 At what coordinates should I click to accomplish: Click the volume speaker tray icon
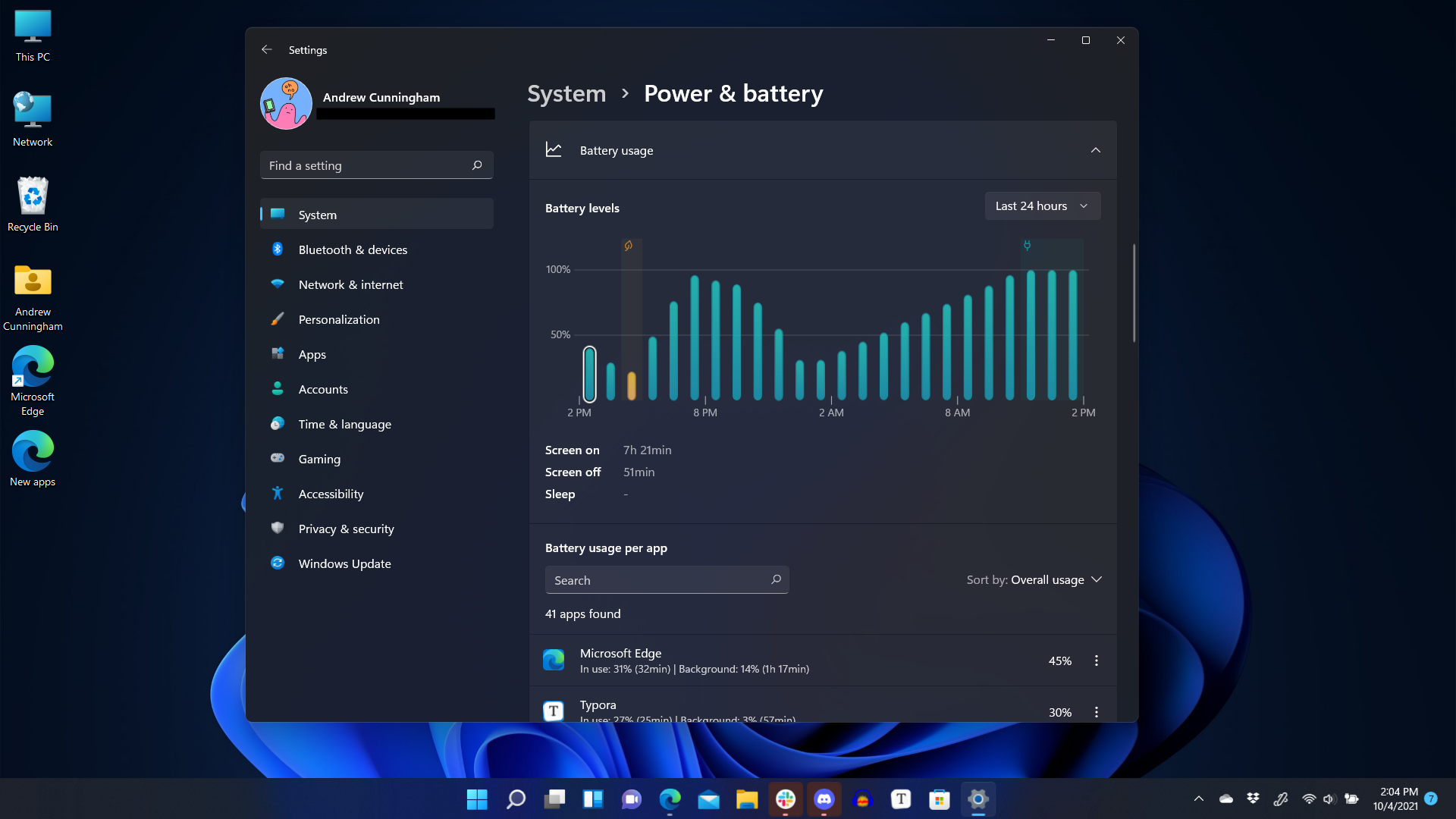tap(1329, 799)
